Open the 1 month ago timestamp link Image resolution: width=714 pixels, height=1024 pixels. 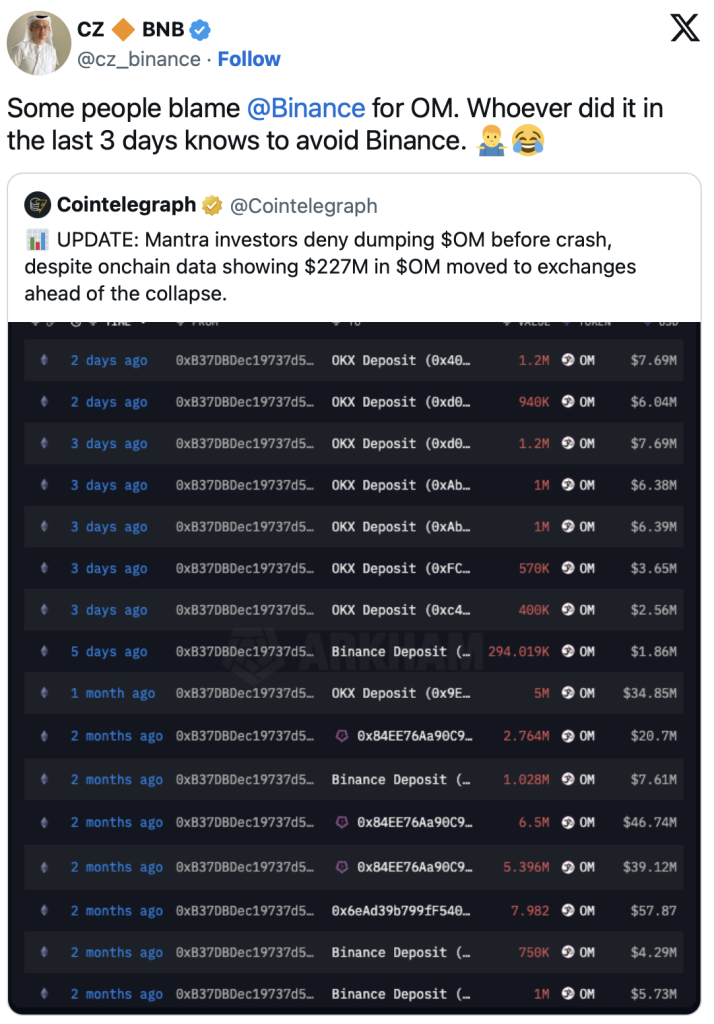tap(112, 693)
